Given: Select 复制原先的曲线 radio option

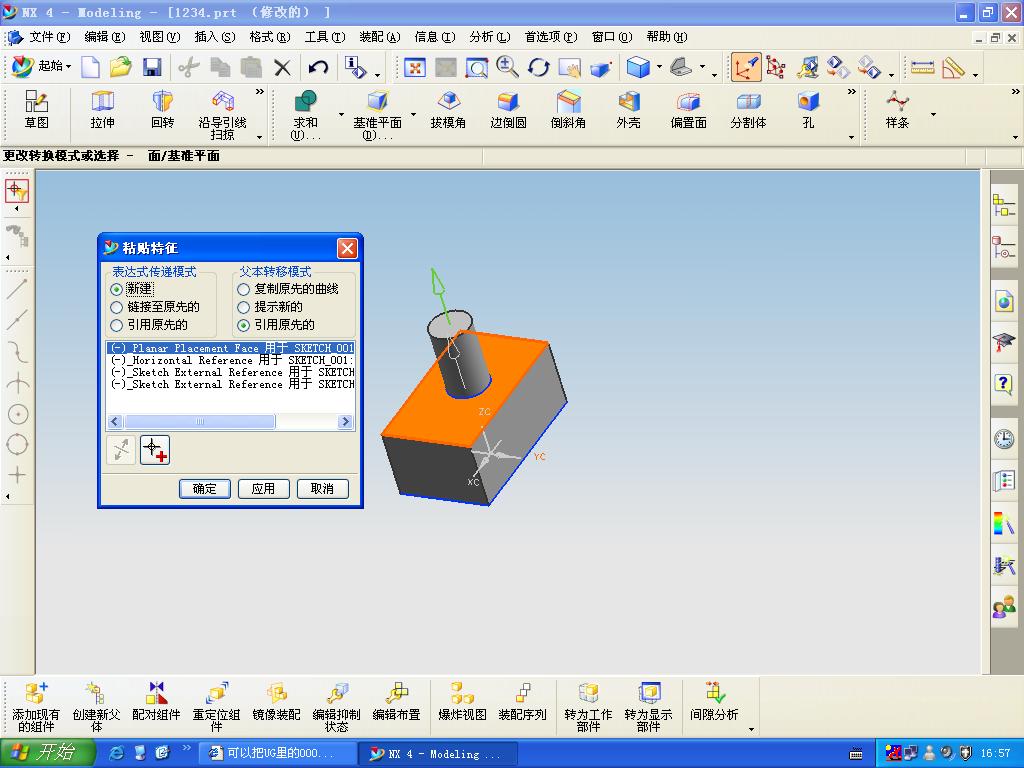Looking at the screenshot, I should (x=244, y=289).
